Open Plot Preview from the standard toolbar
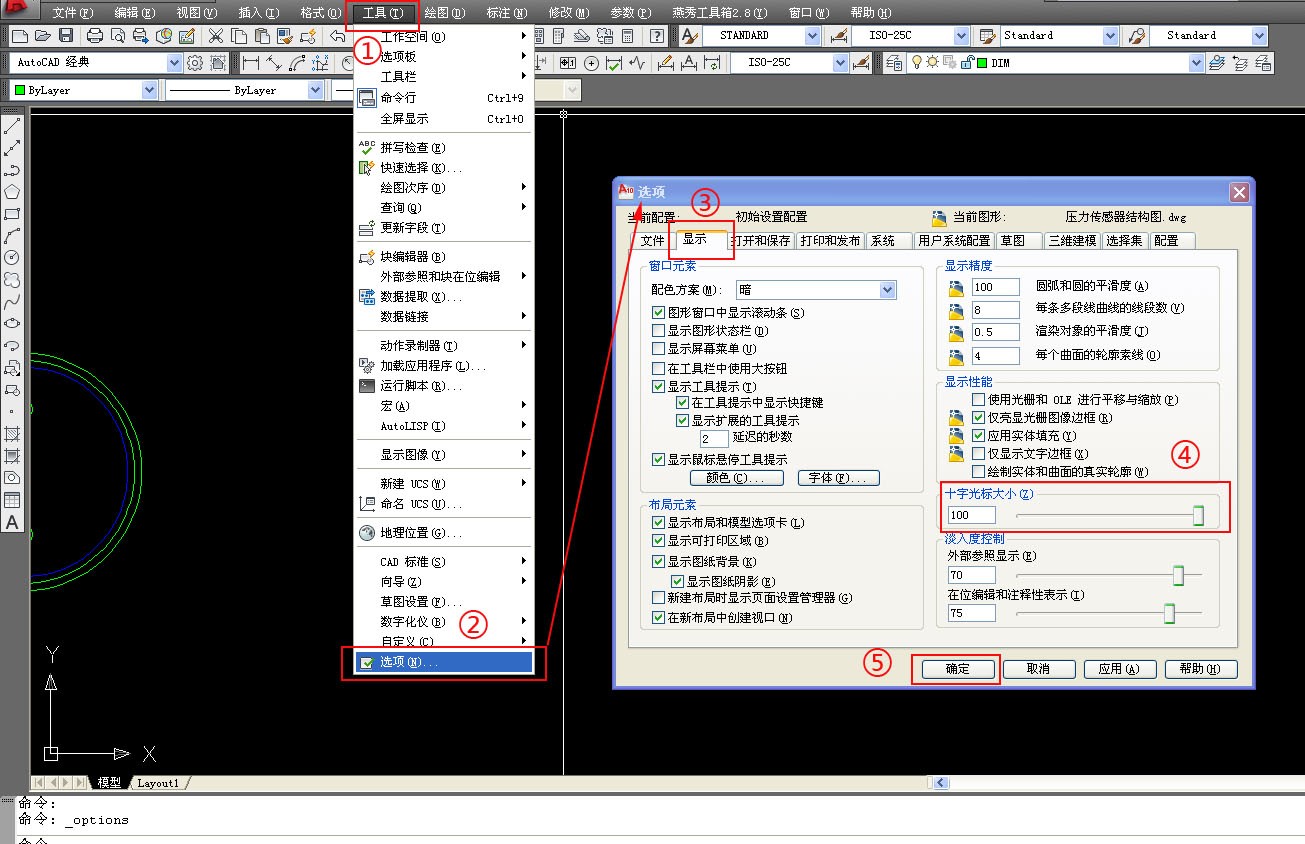The height and width of the screenshot is (844, 1305). tap(118, 36)
